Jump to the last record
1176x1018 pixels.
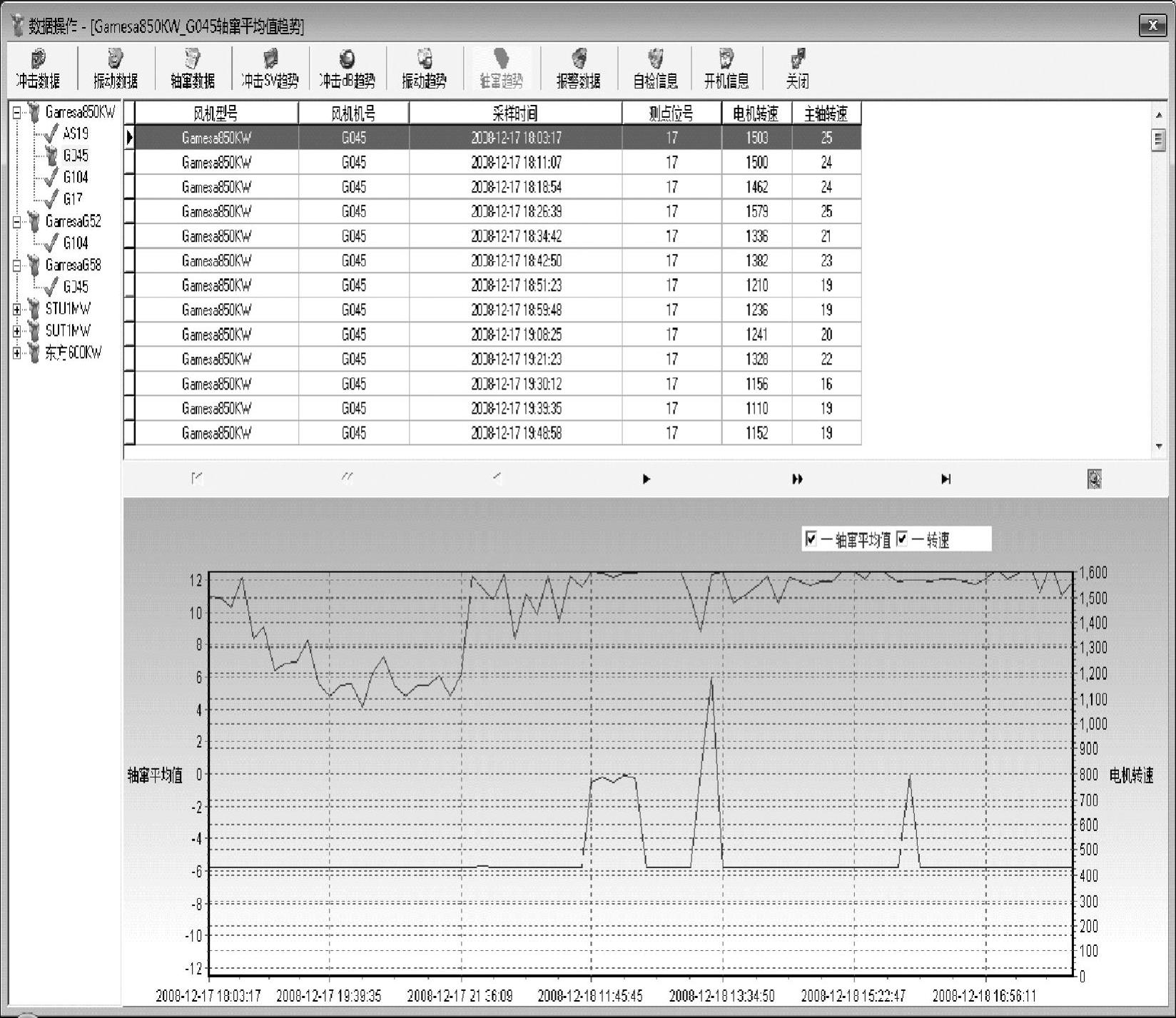(x=946, y=479)
